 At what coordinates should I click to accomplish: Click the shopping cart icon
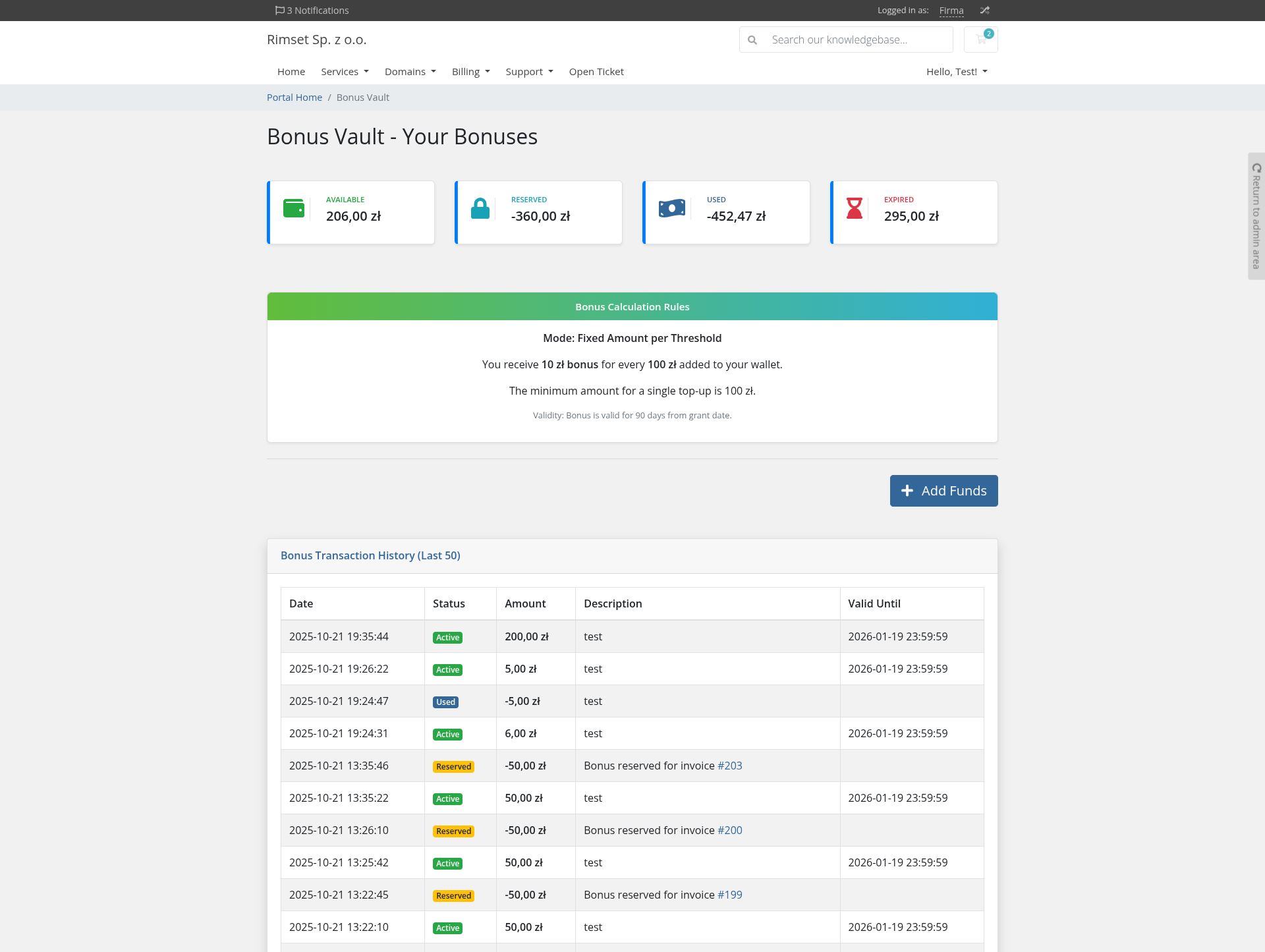tap(980, 40)
